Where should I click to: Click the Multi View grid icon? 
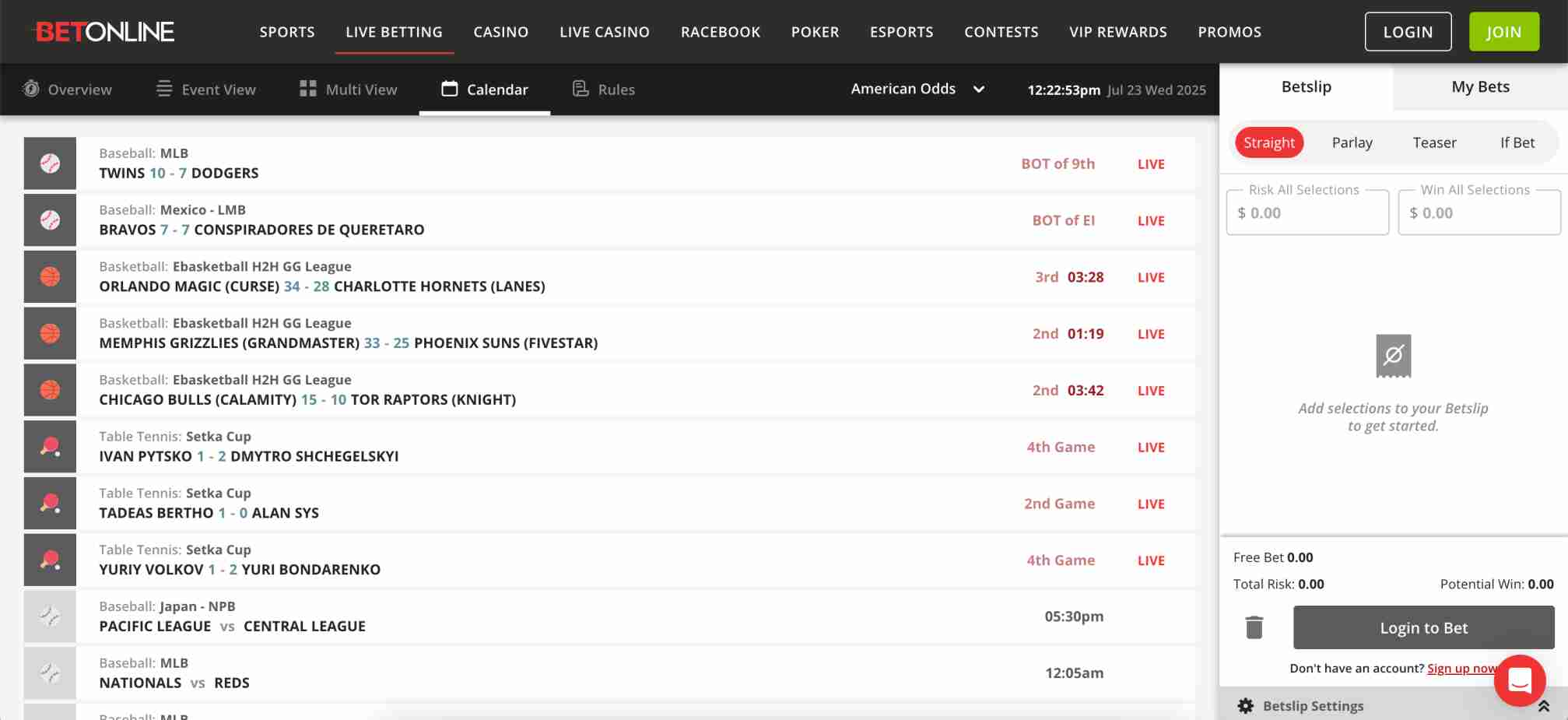coord(308,89)
